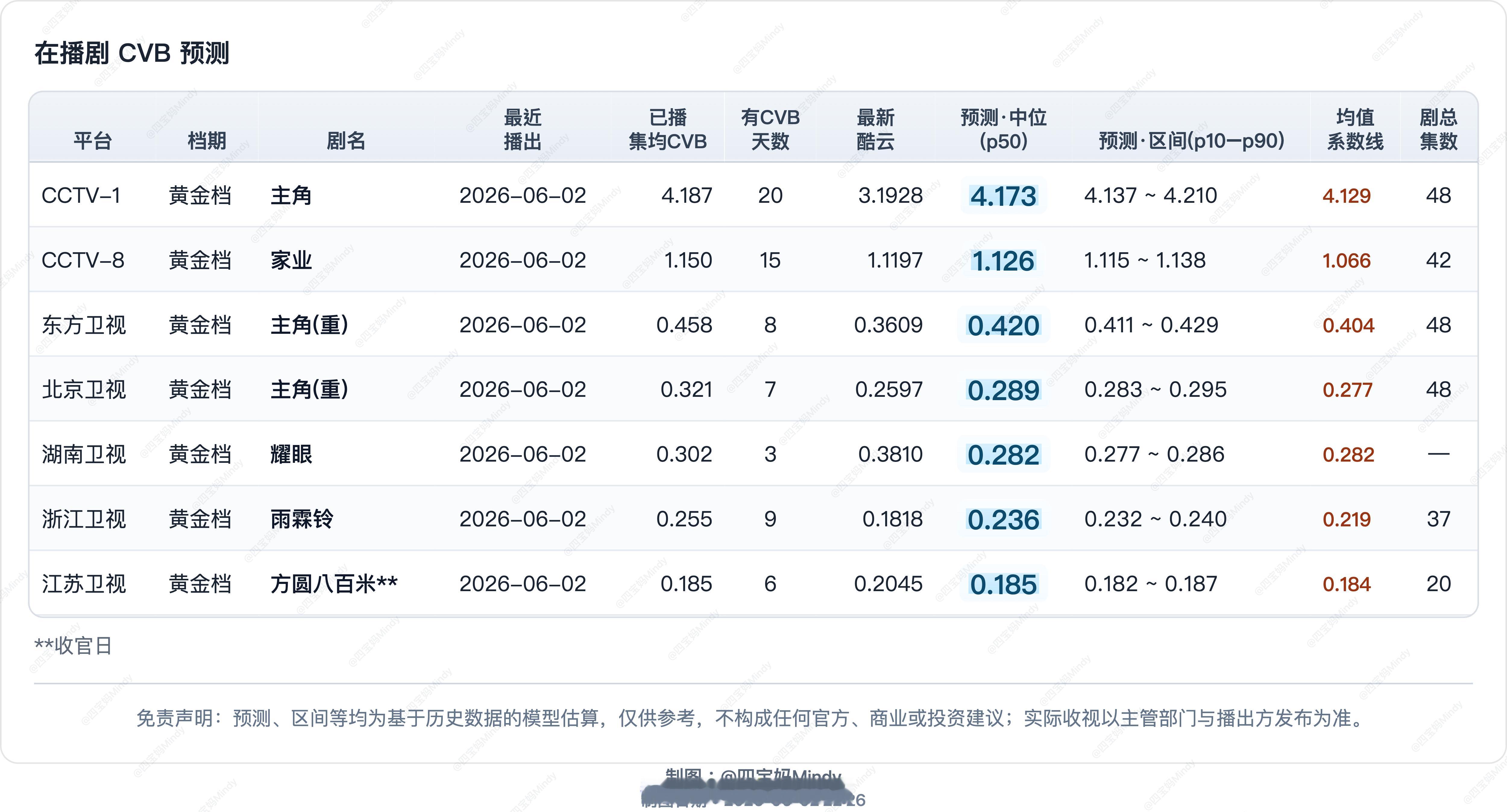Click latest Kuyun value 3.1928
Viewport: 1507px width, 812px height.
coord(890,196)
